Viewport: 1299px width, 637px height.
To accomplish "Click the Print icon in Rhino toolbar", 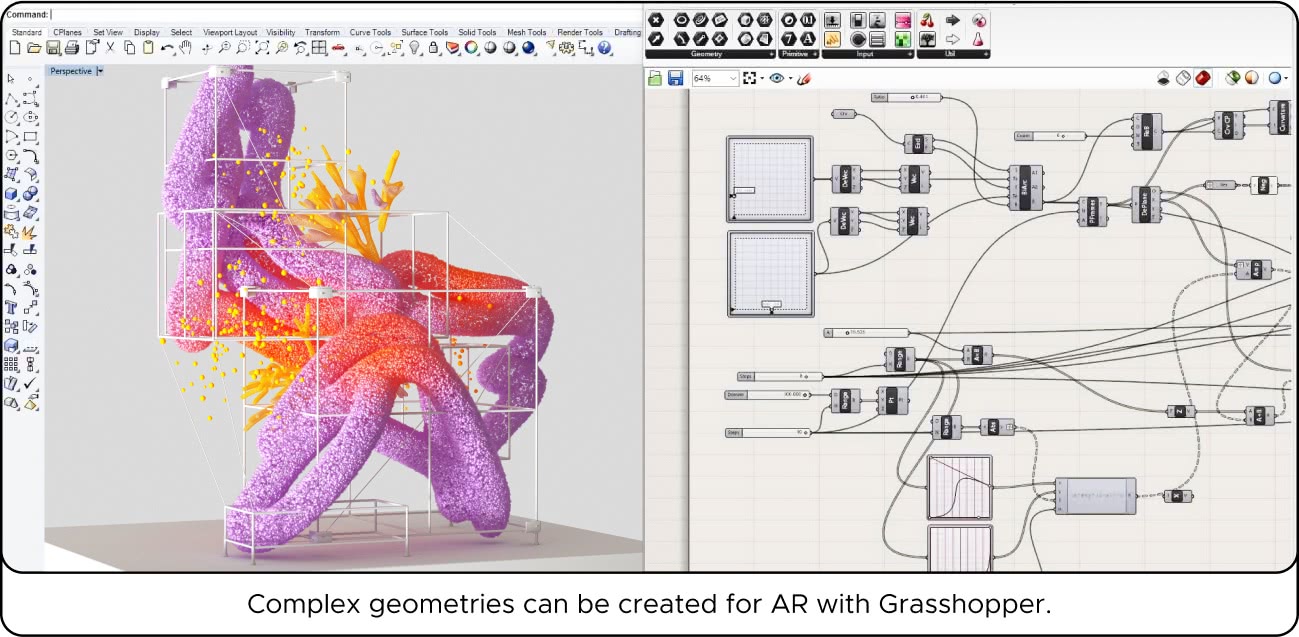I will (71, 48).
